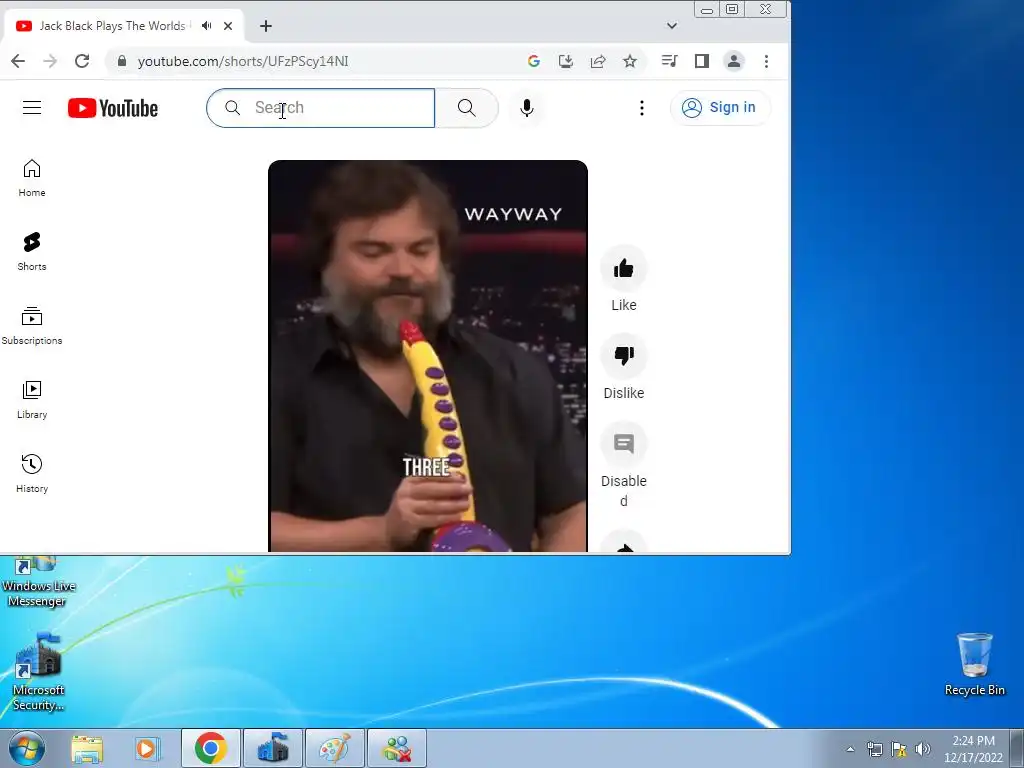Click the volume tray icon

coord(923,749)
